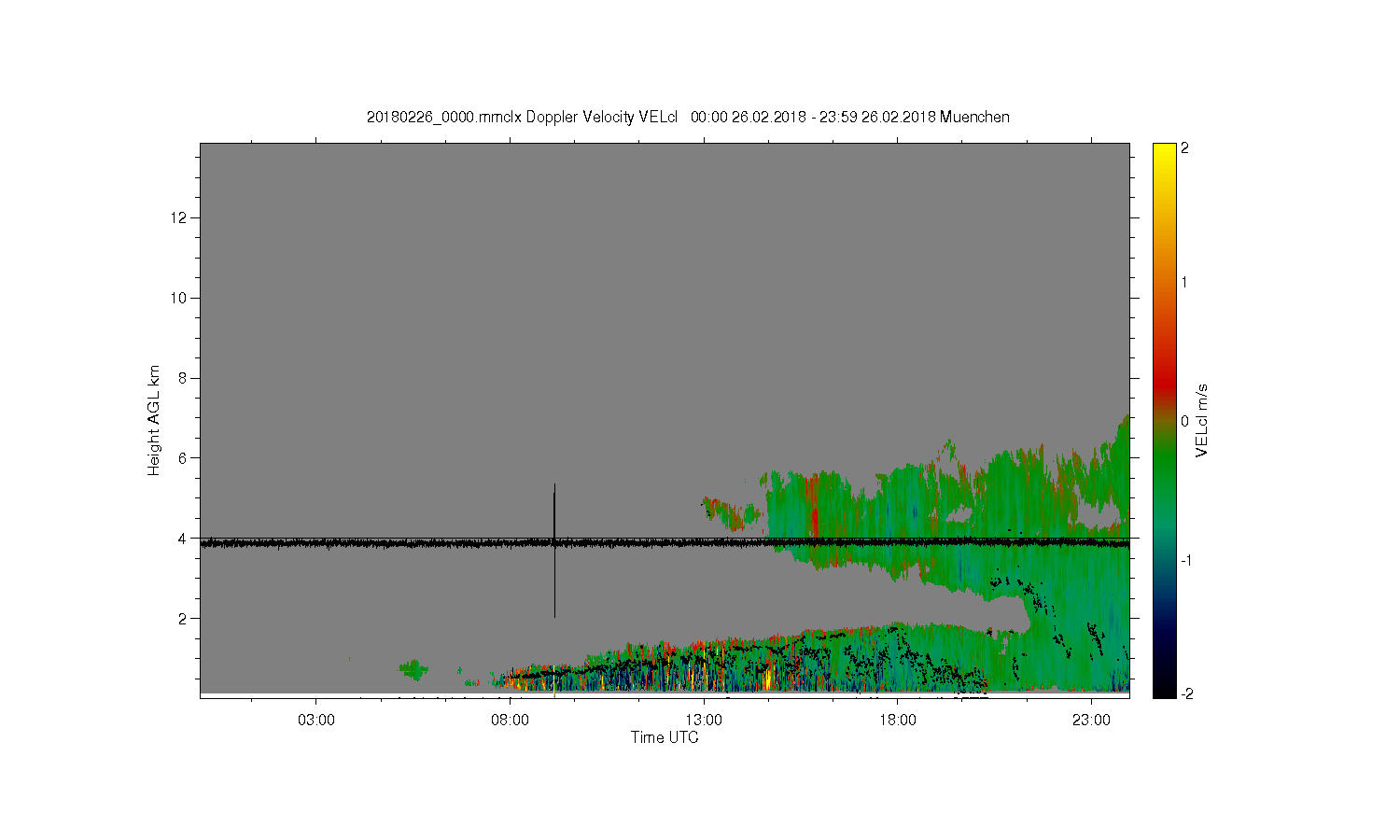Click the '03:00' time axis label
Screen dimensions: 1400x840
tap(315, 721)
